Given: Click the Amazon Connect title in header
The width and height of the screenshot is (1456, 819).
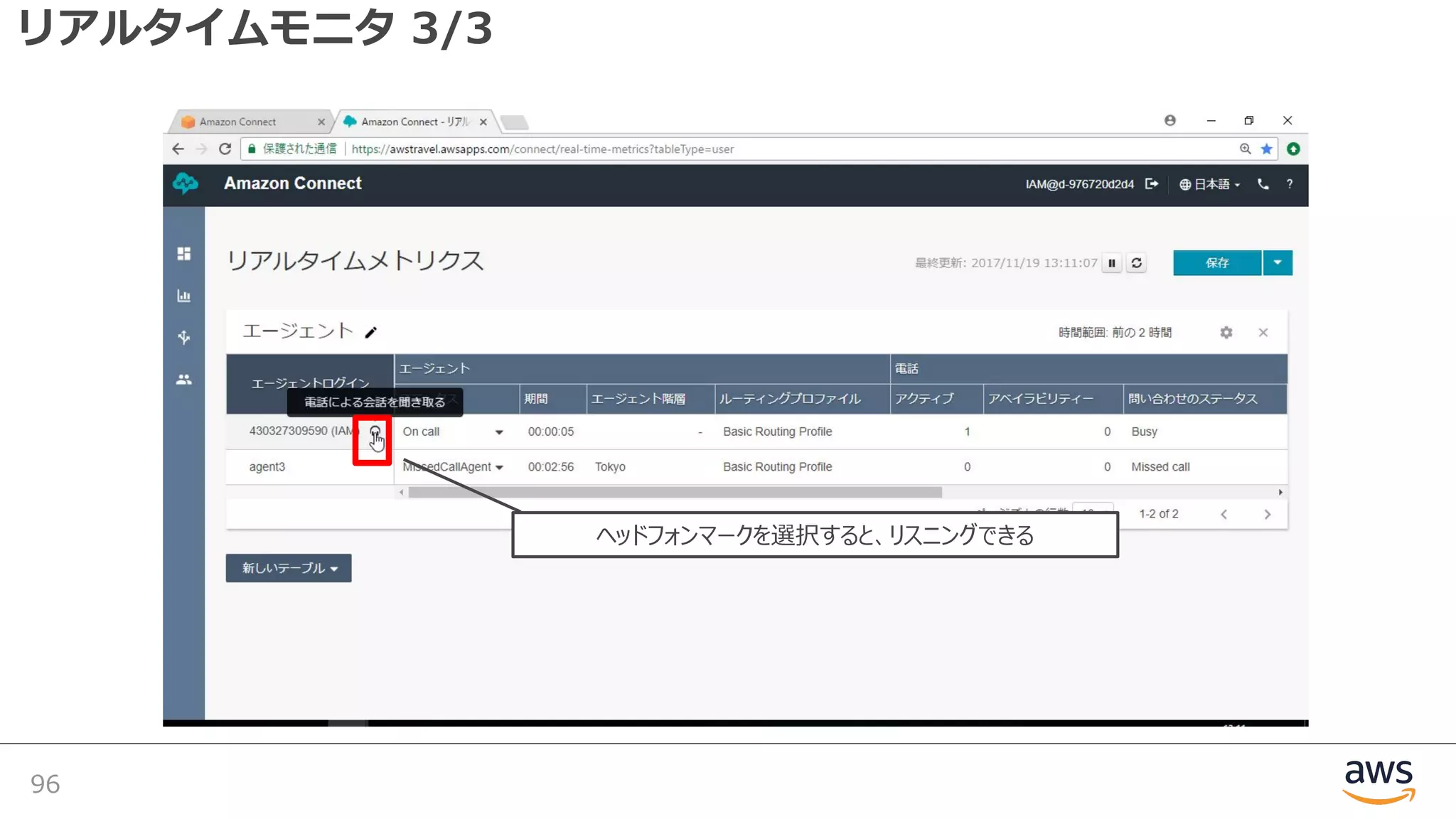Looking at the screenshot, I should click(x=293, y=183).
